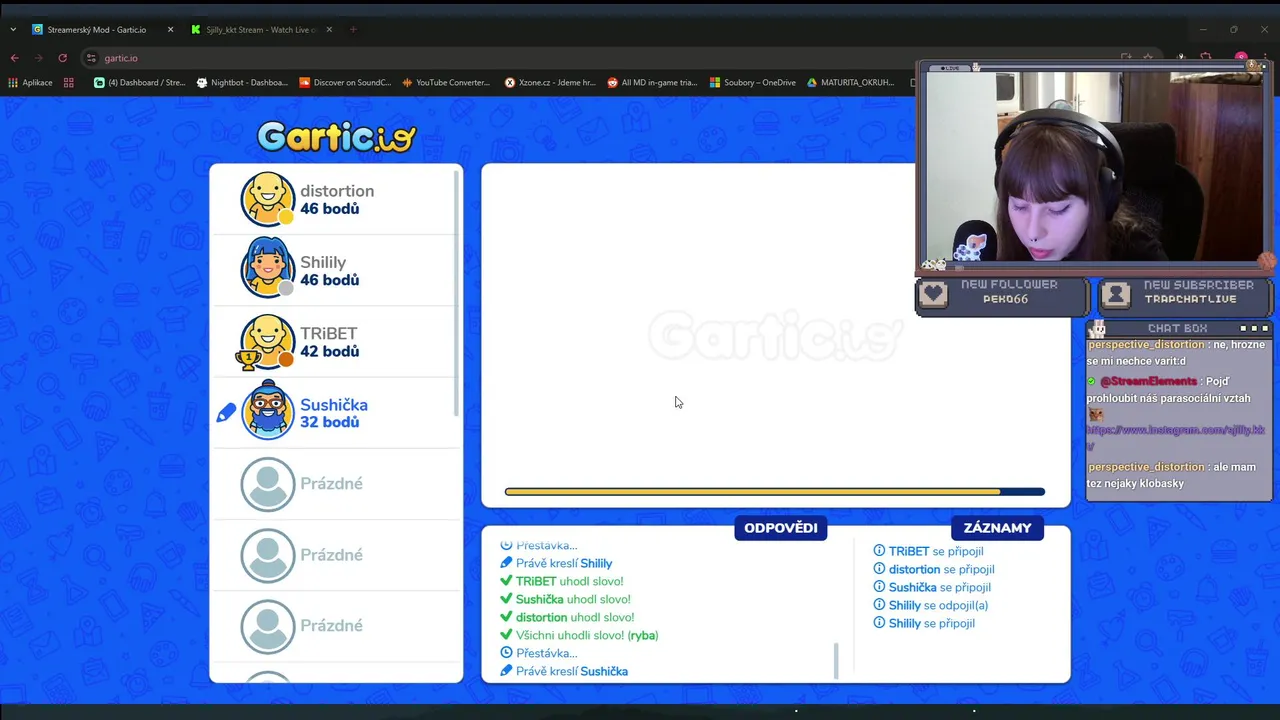Viewport: 1280px width, 720px height.
Task: Click the pencil icon beside Sushička
Action: click(226, 412)
